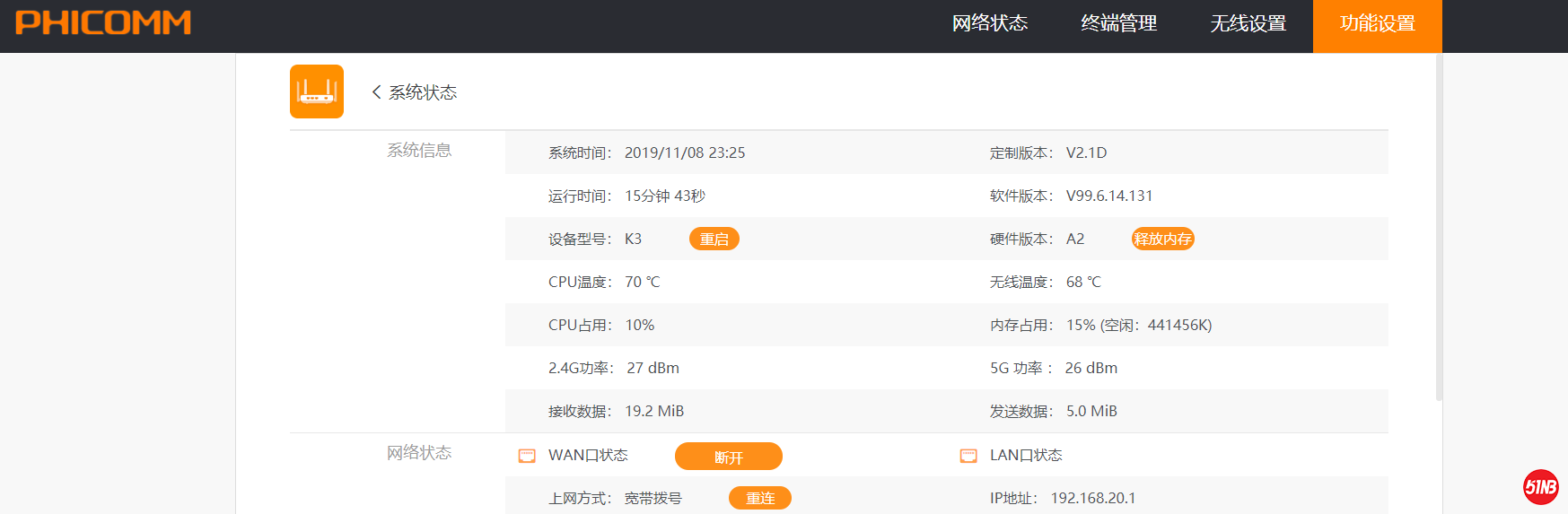Disconnect WAN with the 断开 button
This screenshot has width=1568, height=514.
728,457
